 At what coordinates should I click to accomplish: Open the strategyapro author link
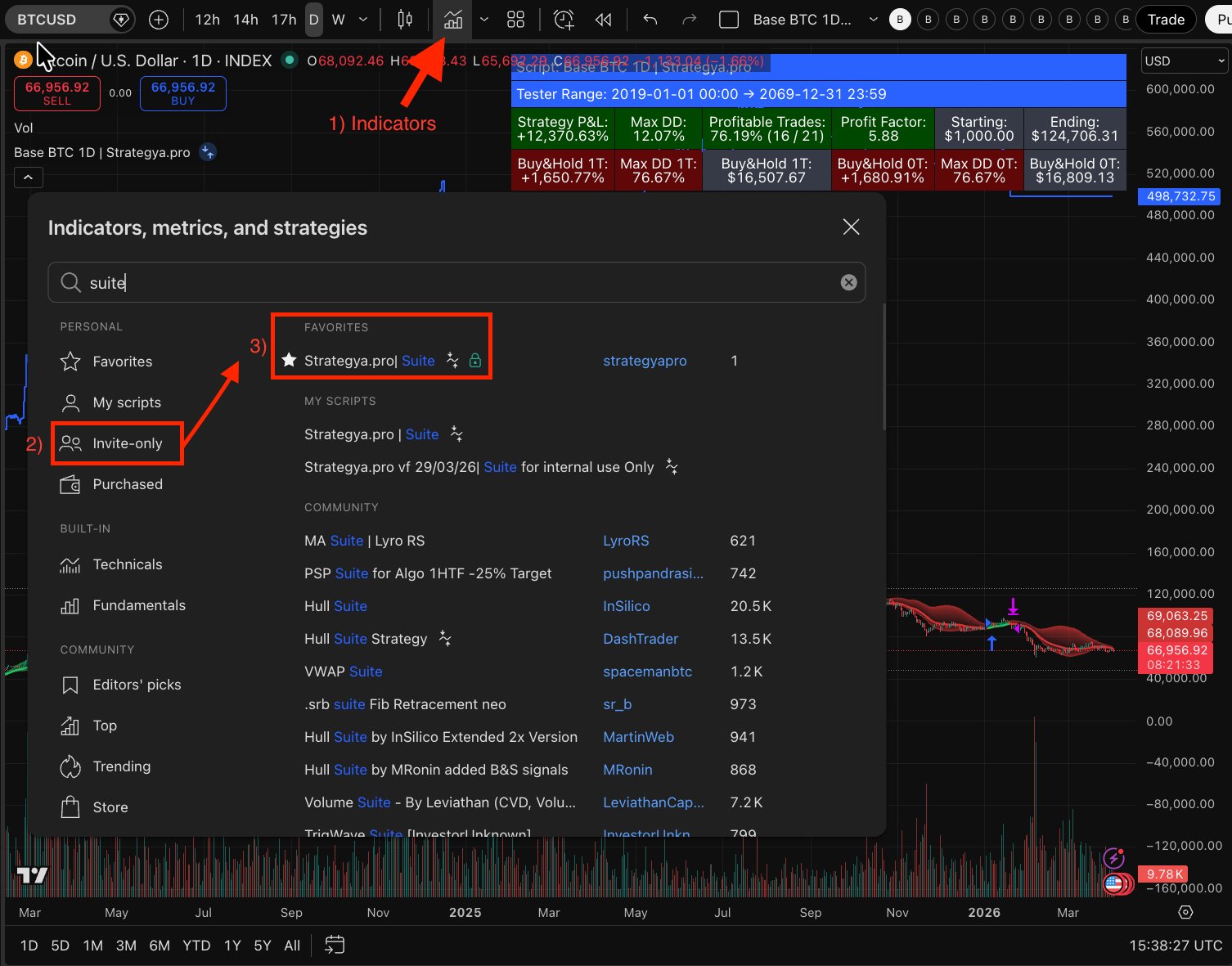[x=645, y=361]
